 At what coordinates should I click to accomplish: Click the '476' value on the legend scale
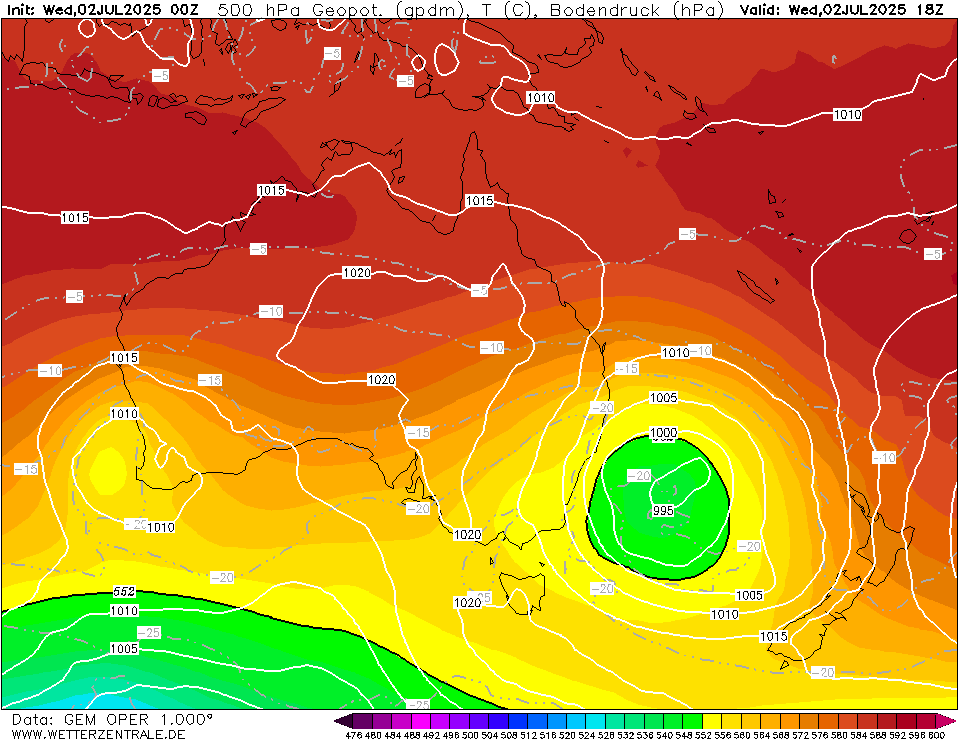click(354, 735)
